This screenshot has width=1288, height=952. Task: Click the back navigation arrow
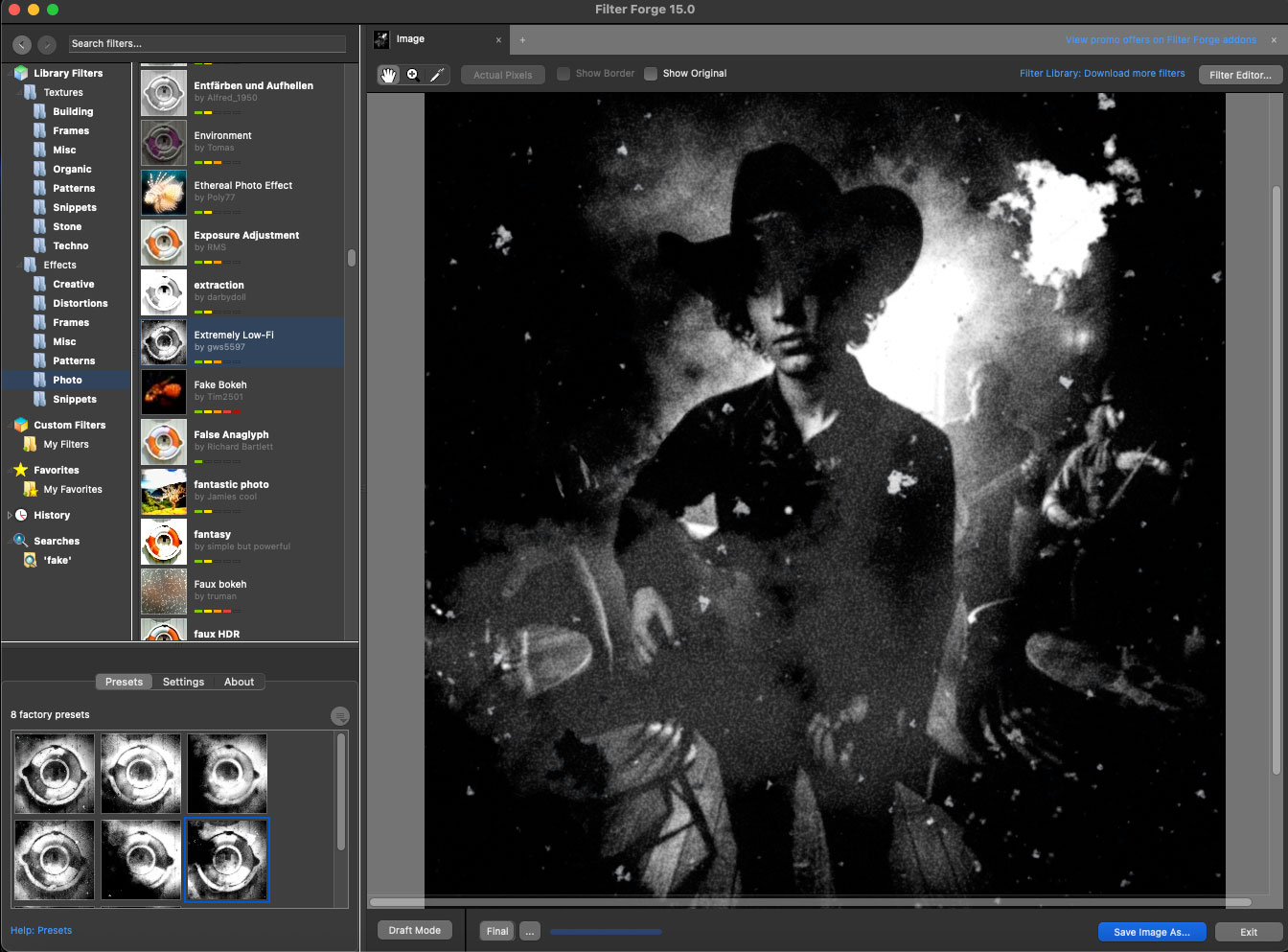tap(22, 44)
